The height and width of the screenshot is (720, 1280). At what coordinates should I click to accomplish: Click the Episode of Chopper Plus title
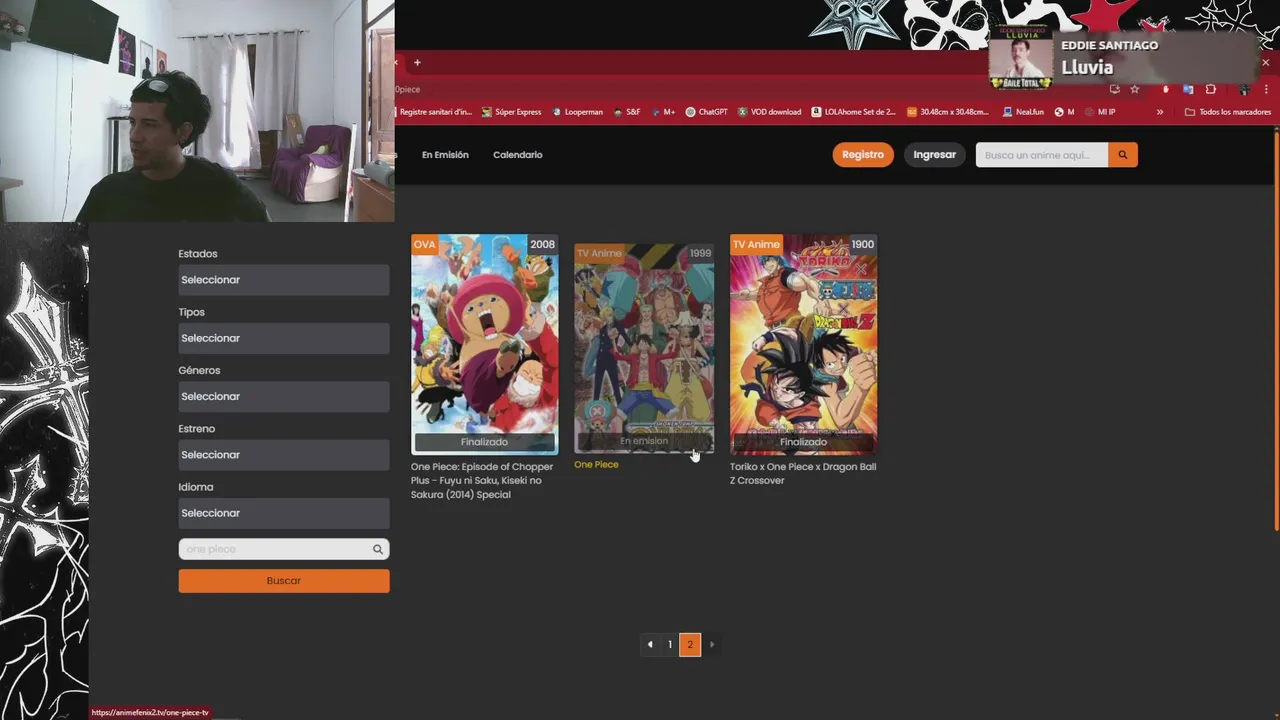(482, 481)
